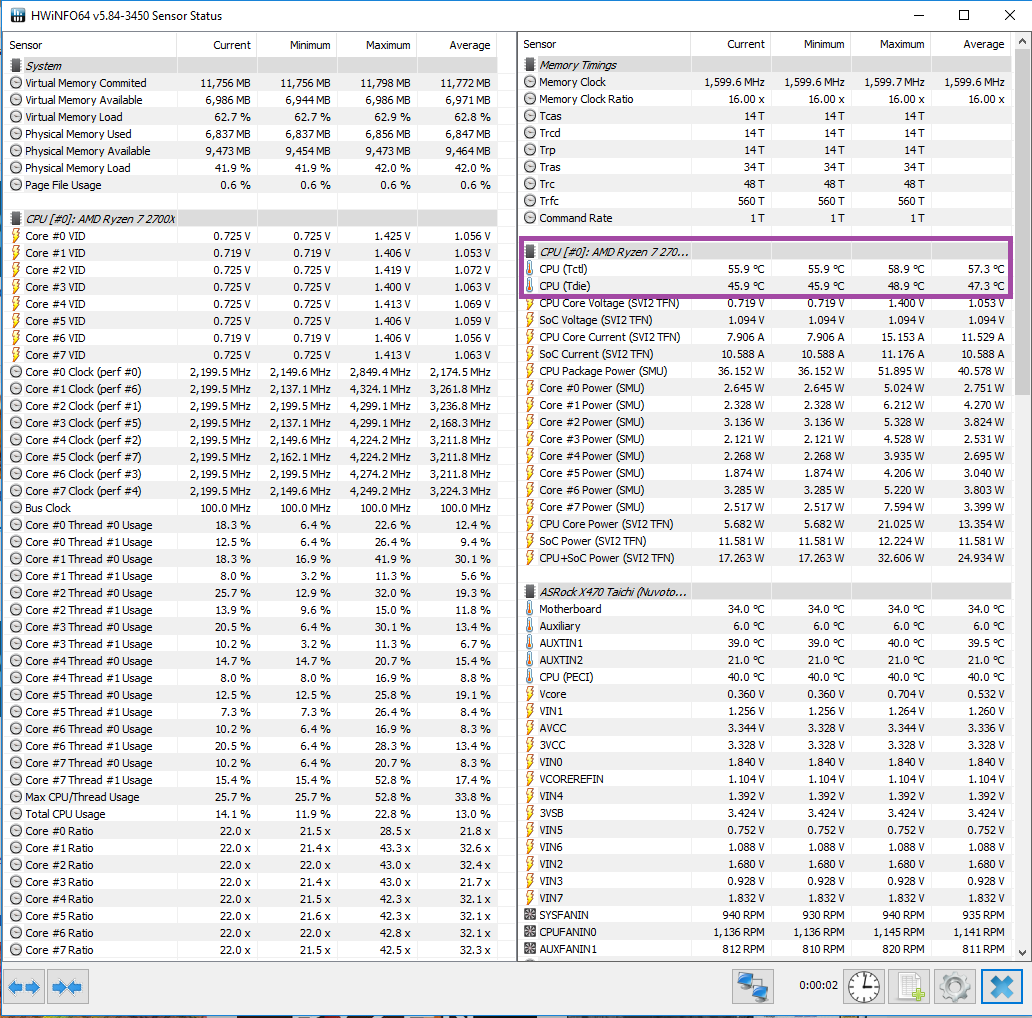The image size is (1032, 1018).
Task: Click the CPU (Tctl) thermometer icon
Action: [x=530, y=268]
